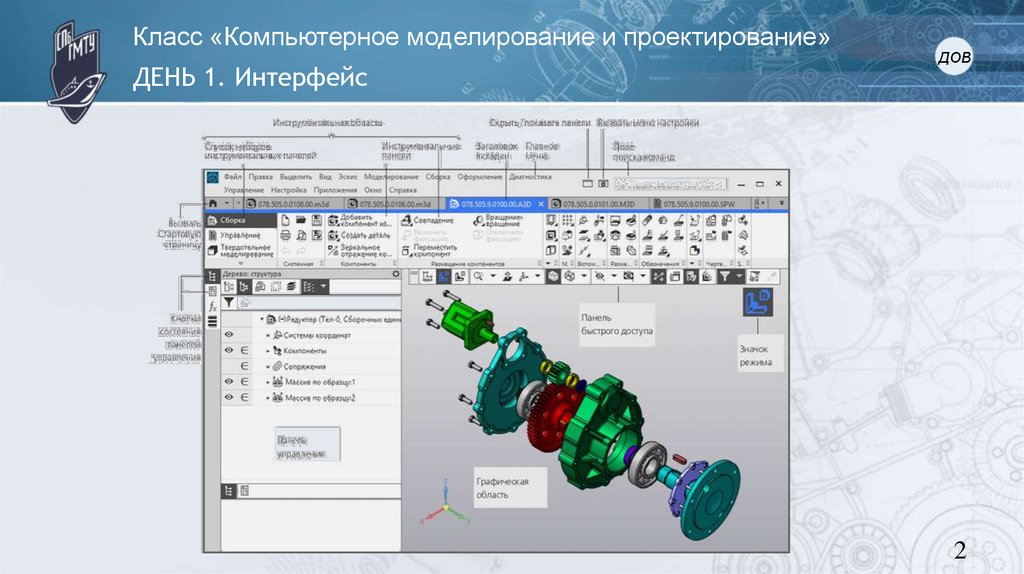Open the dropdown arrow next to home icon
This screenshot has height=574, width=1024.
tap(227, 204)
